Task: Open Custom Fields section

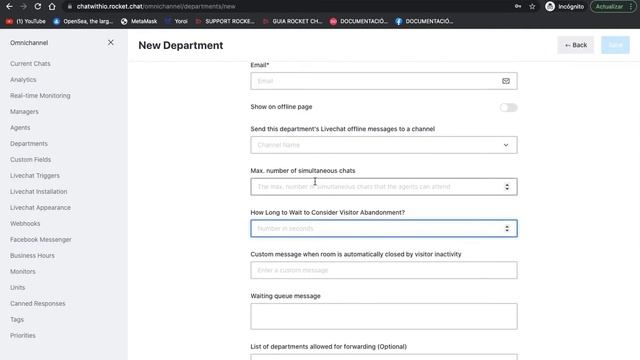Action: (31, 160)
